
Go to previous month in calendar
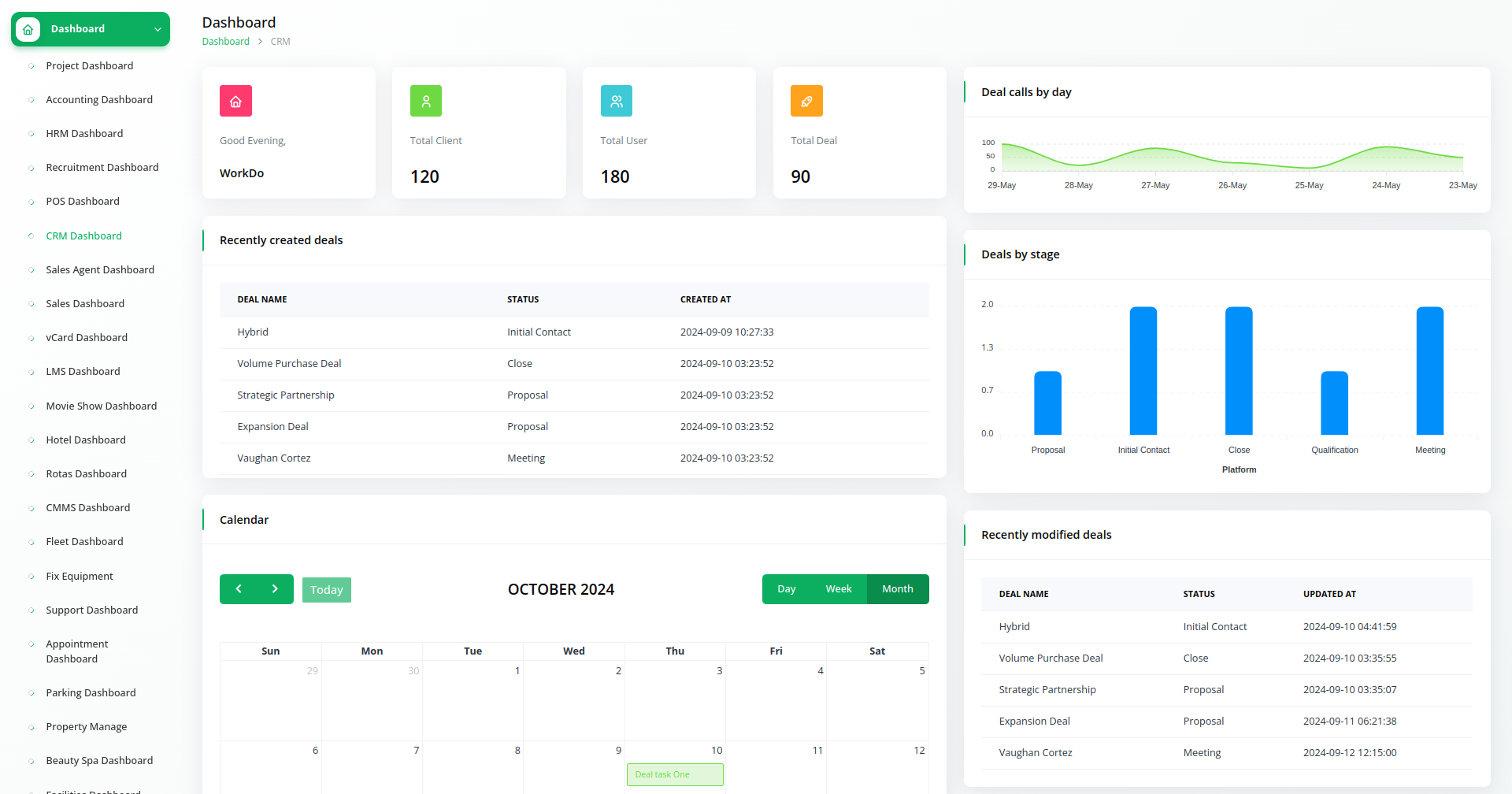click(239, 589)
